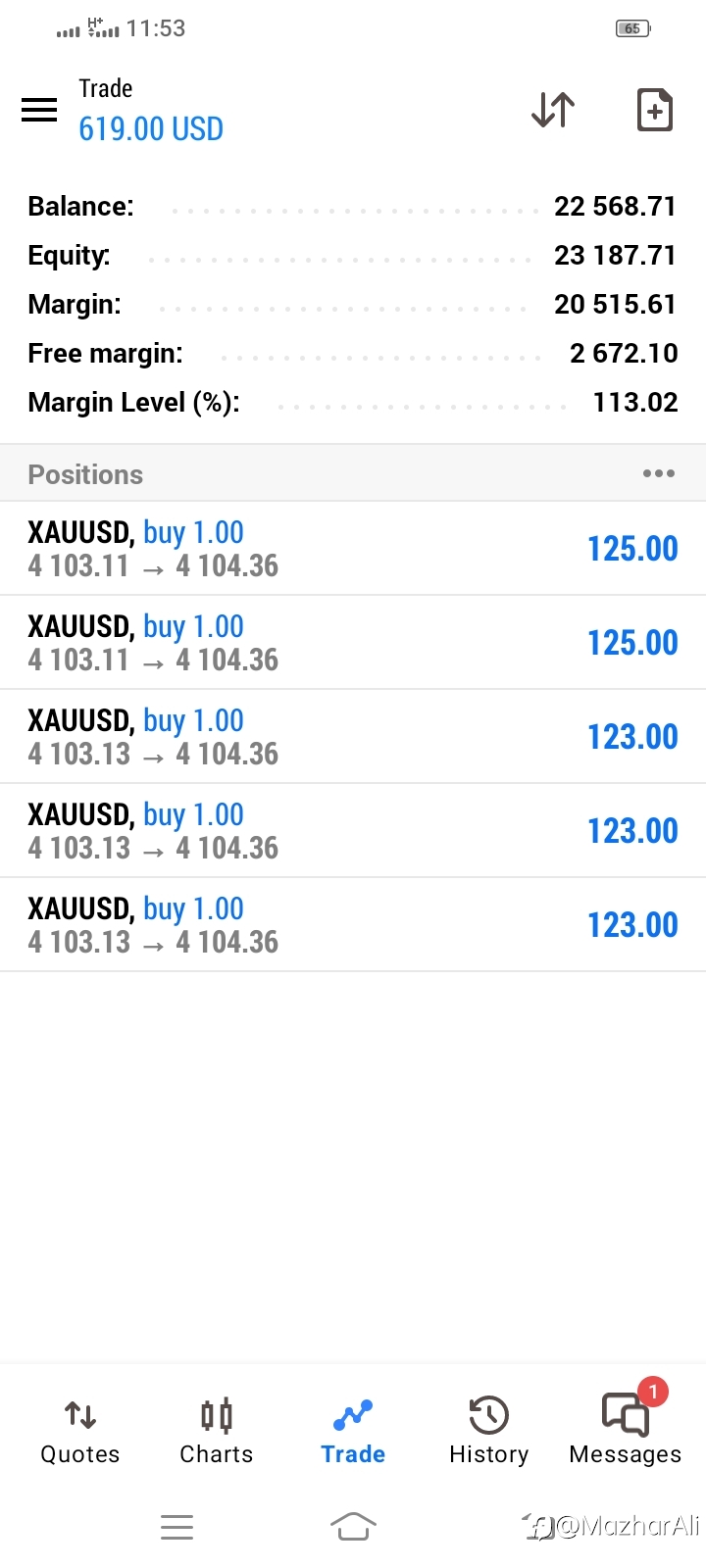Select the Trade tab

pos(353,1431)
